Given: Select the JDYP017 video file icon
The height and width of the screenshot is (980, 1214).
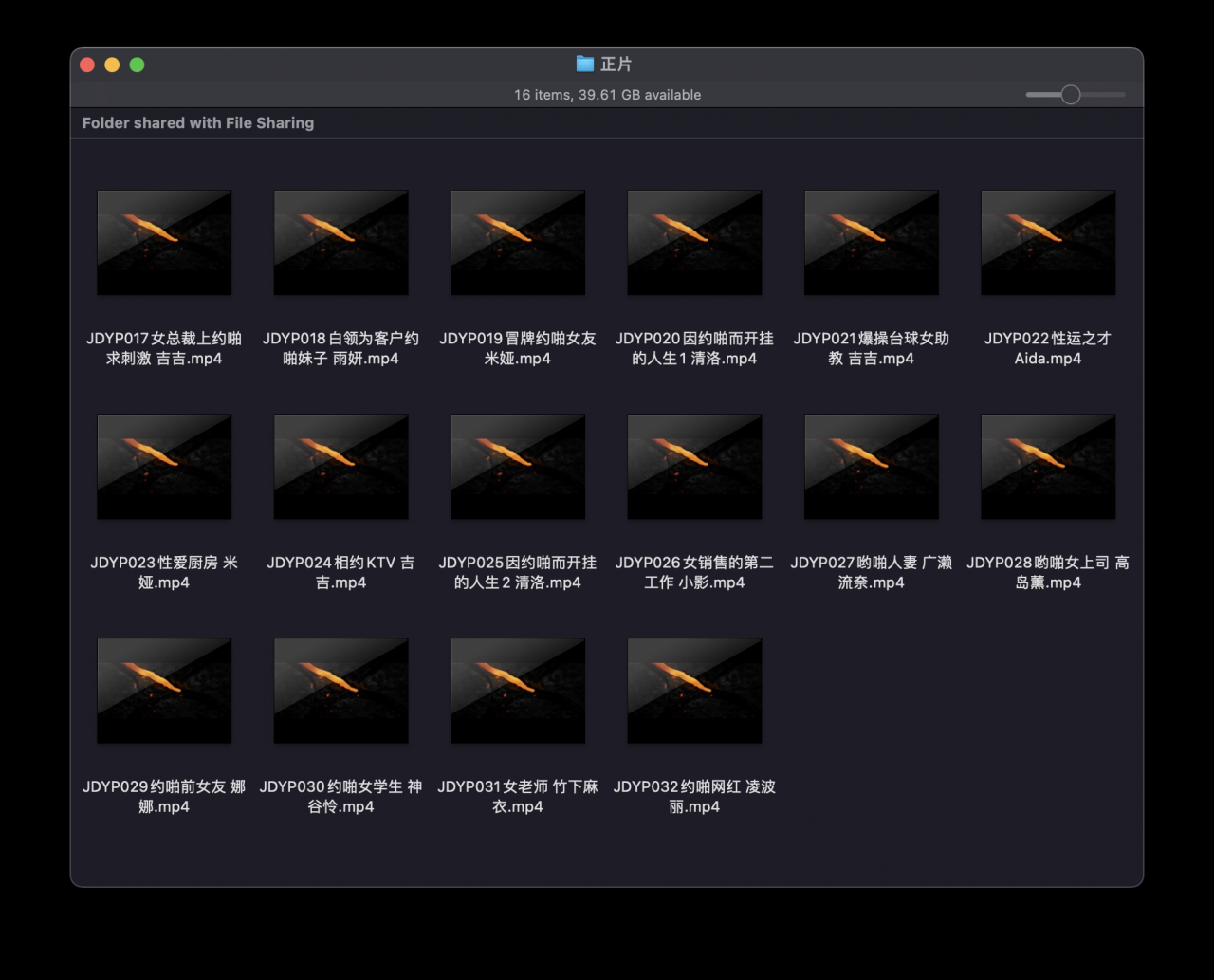Looking at the screenshot, I should tap(164, 243).
